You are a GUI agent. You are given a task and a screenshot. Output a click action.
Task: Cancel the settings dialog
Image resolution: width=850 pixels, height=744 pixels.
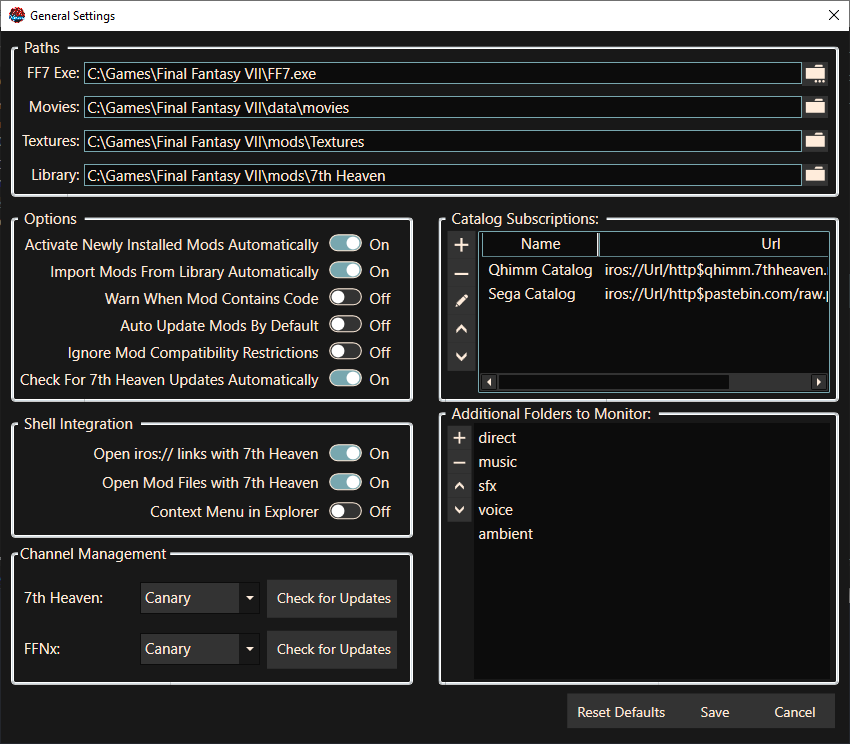click(795, 712)
